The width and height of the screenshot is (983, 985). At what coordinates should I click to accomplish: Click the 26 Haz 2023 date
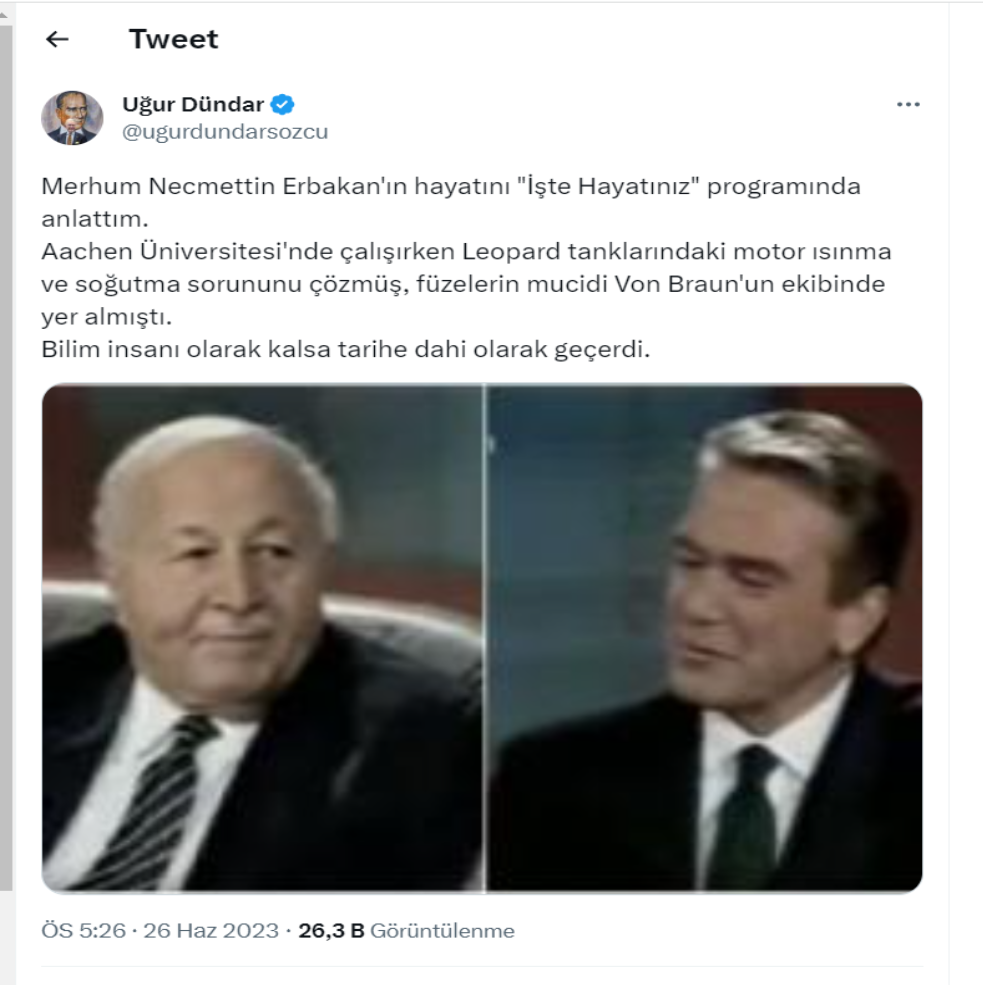(x=211, y=930)
